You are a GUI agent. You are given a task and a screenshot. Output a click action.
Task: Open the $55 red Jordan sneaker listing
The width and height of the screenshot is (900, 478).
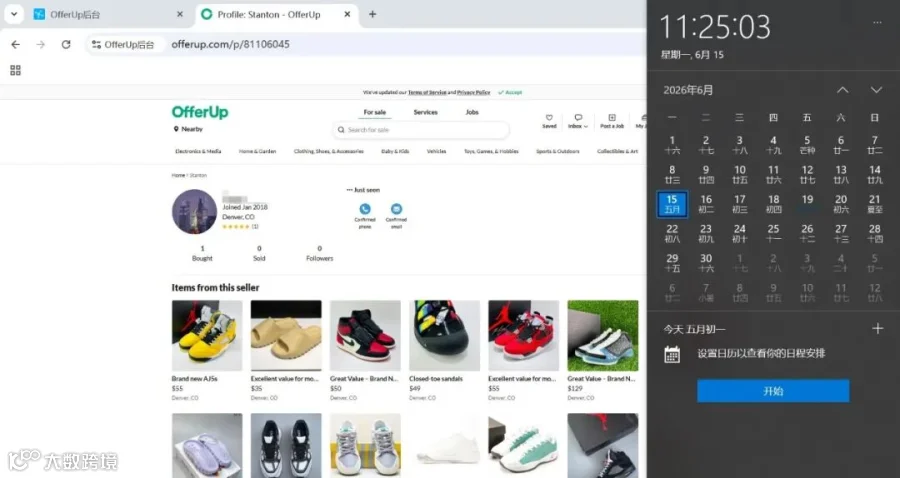523,336
